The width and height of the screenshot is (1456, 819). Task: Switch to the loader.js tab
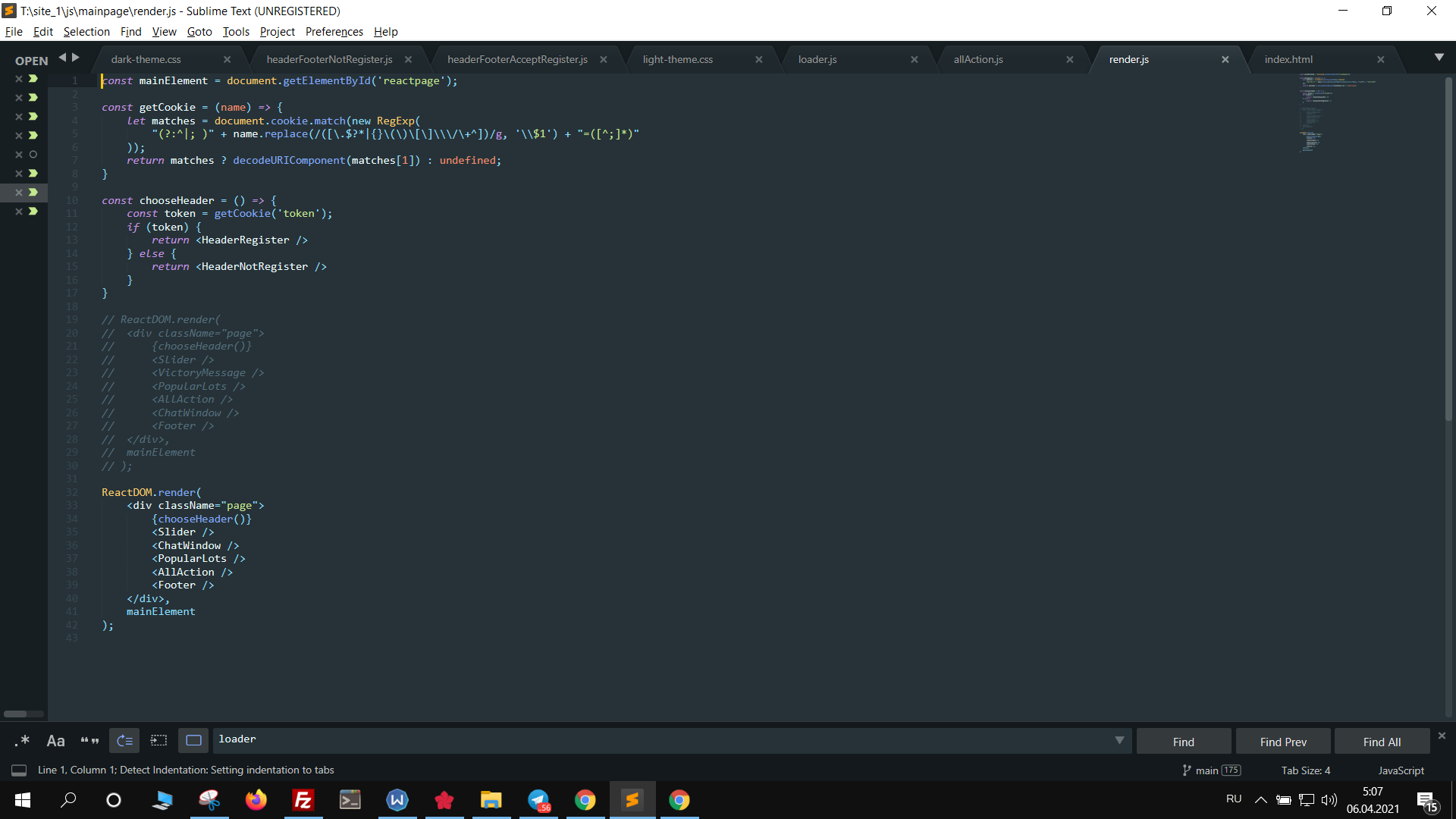[817, 60]
